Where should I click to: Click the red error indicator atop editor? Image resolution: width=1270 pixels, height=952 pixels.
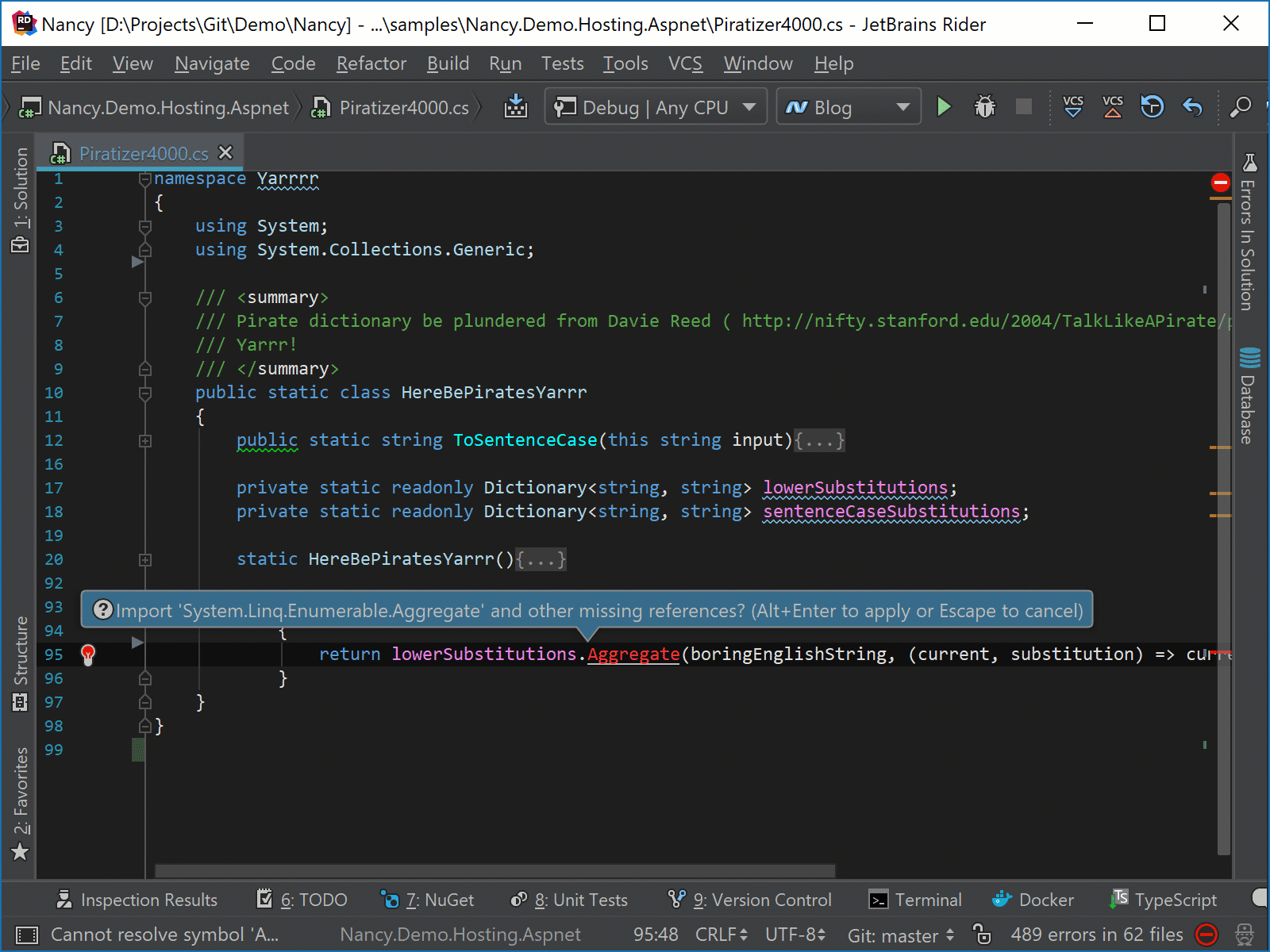(x=1220, y=183)
